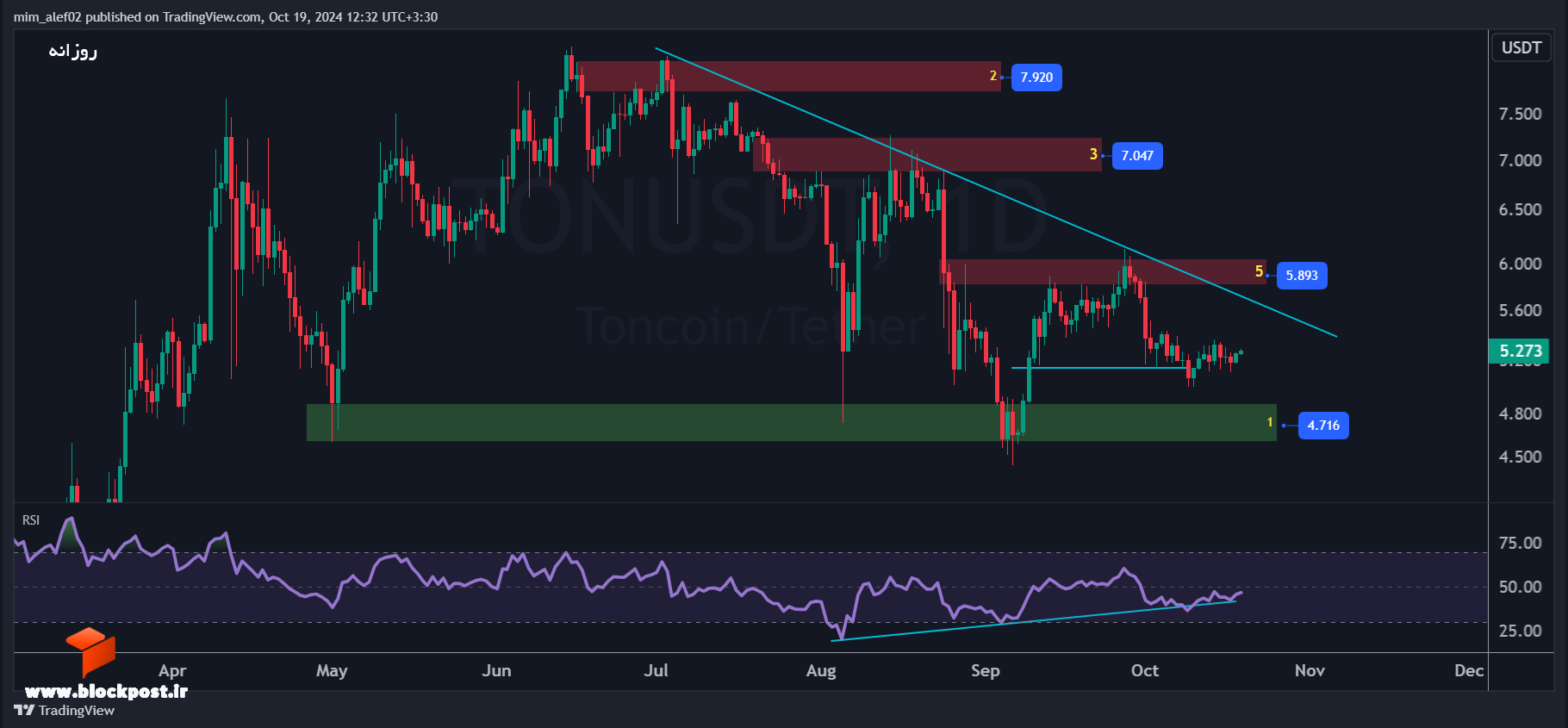Click the Persian timeframe label روزانه
1568x728 pixels.
coord(72,51)
